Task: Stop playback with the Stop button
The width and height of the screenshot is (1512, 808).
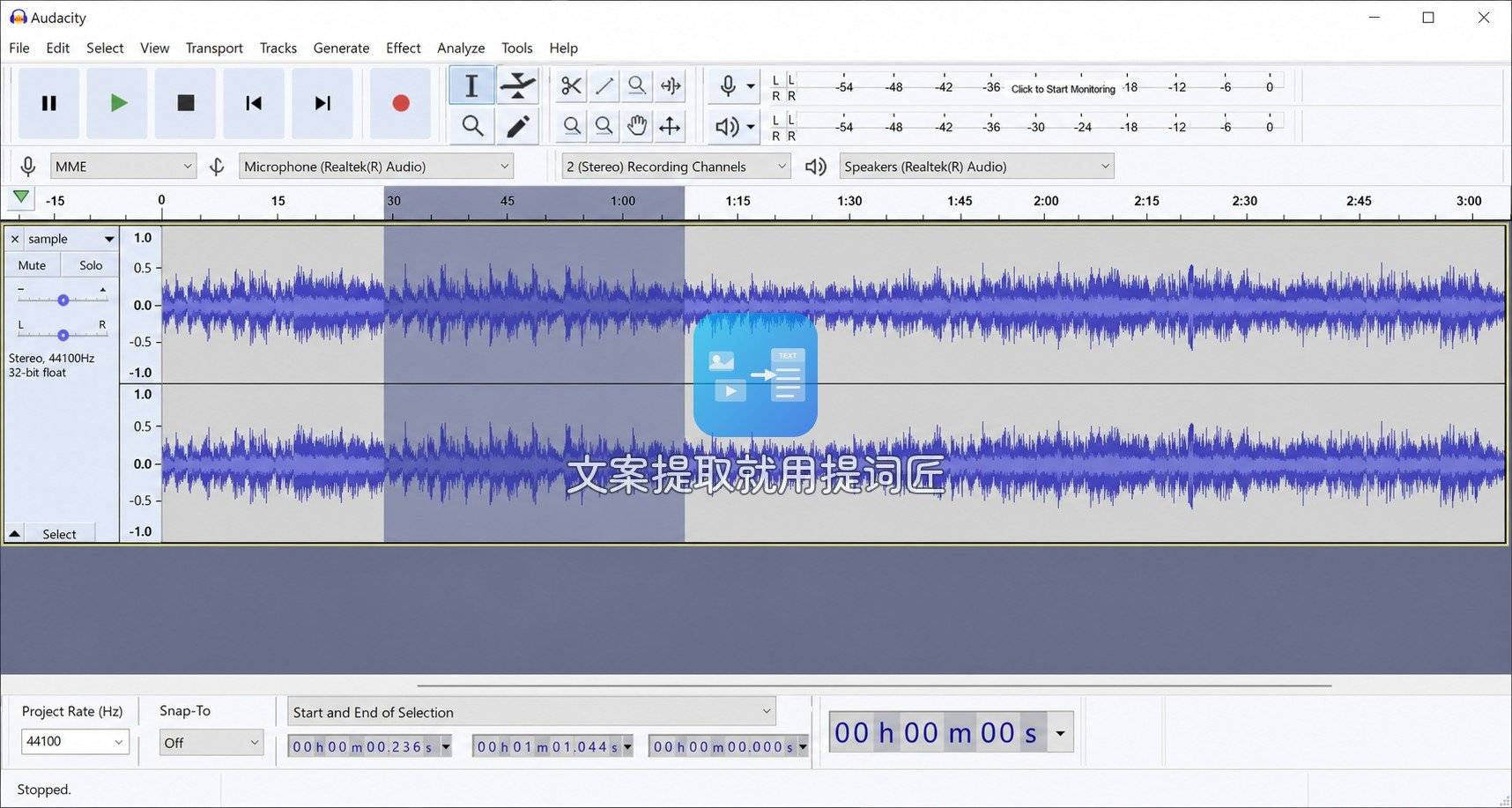Action: tap(186, 103)
